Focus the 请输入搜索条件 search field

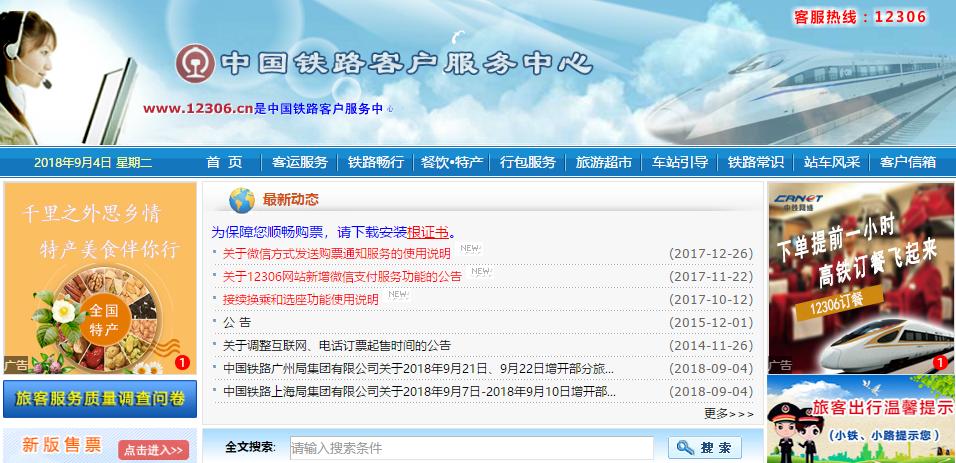click(471, 448)
